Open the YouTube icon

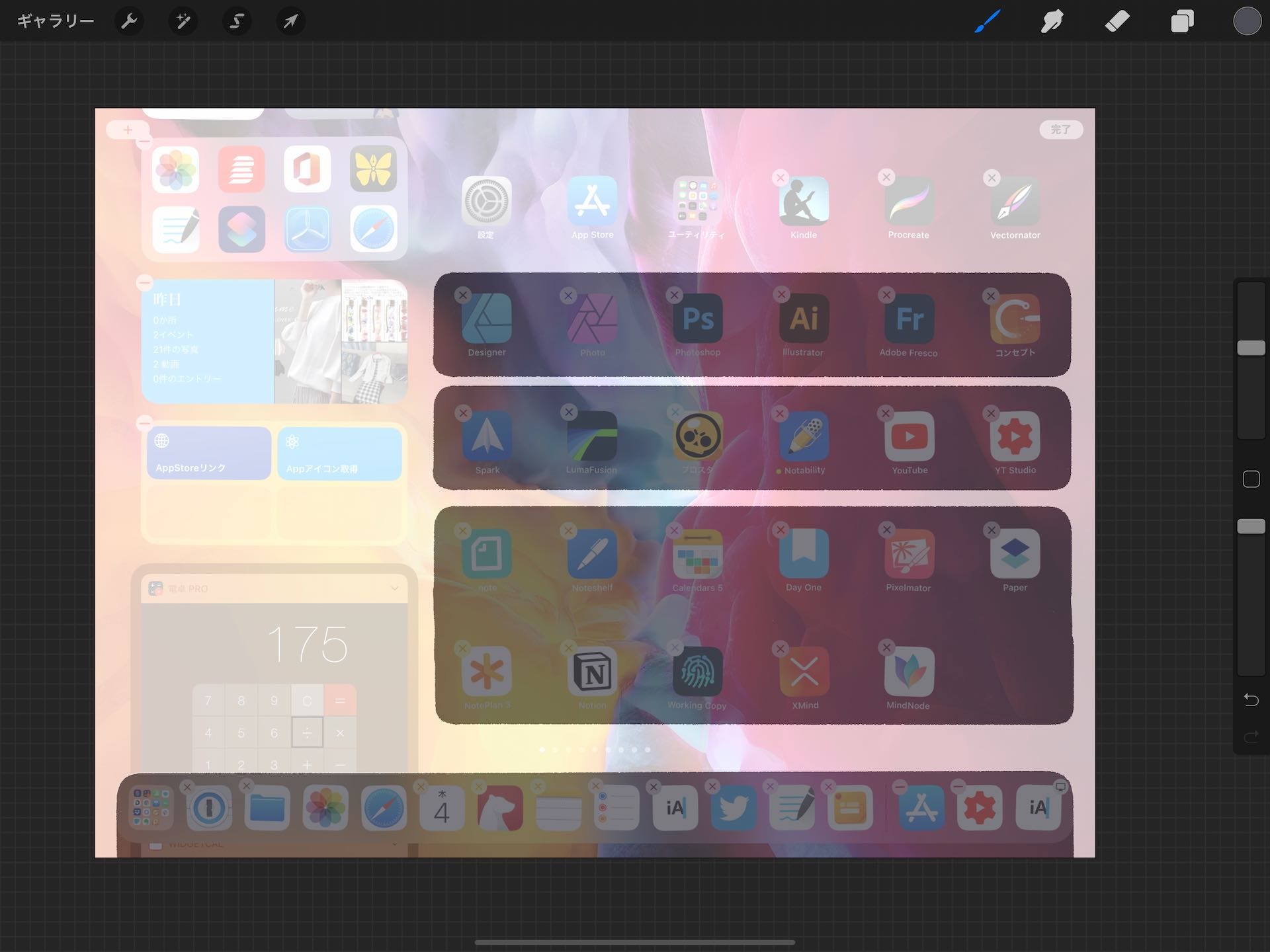click(909, 436)
